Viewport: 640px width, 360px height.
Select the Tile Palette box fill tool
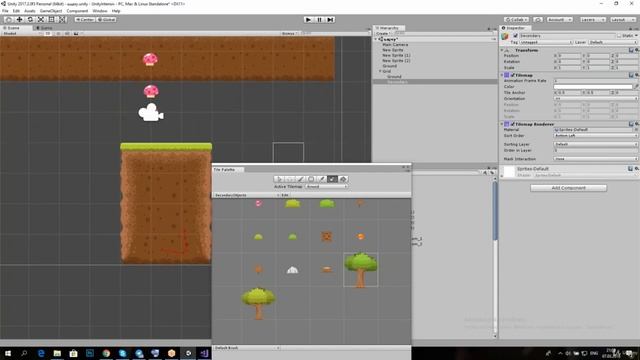(311, 179)
